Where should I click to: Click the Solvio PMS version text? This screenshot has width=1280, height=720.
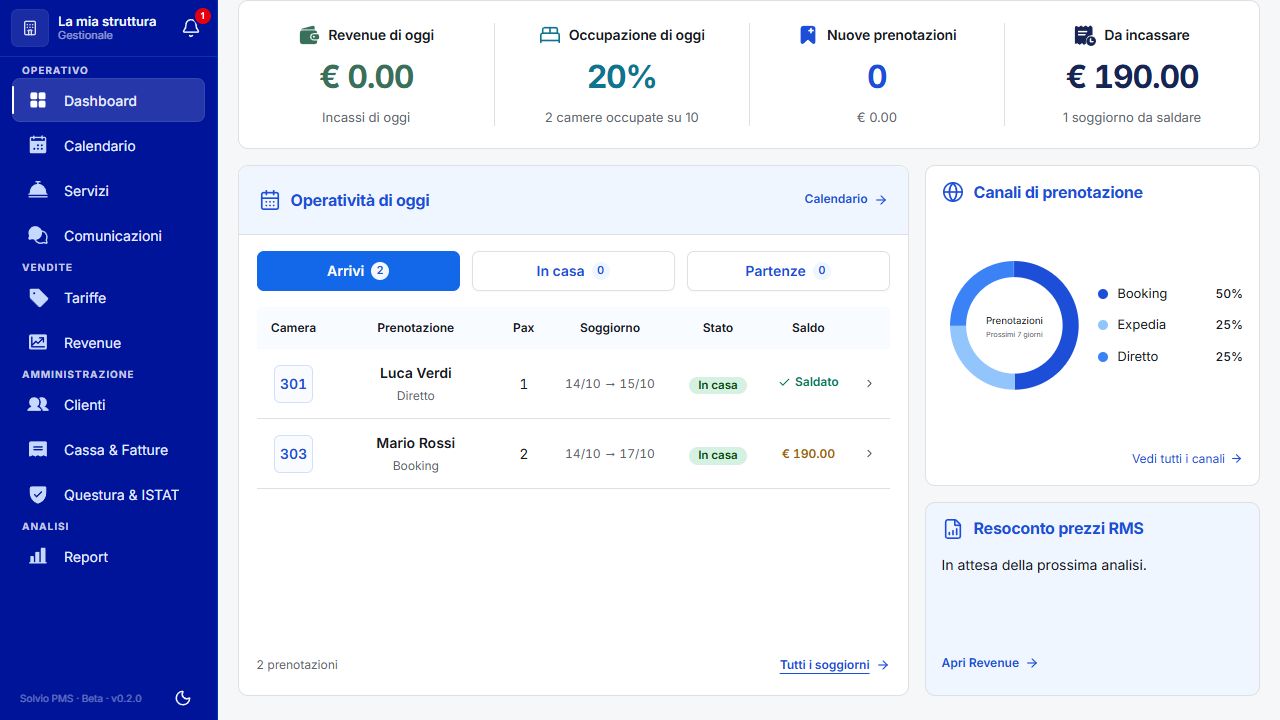[81, 699]
